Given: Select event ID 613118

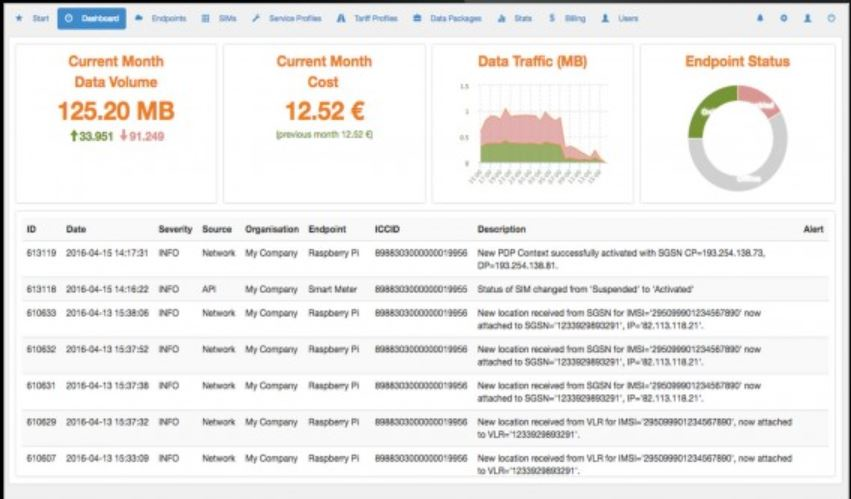Looking at the screenshot, I should 41,289.
